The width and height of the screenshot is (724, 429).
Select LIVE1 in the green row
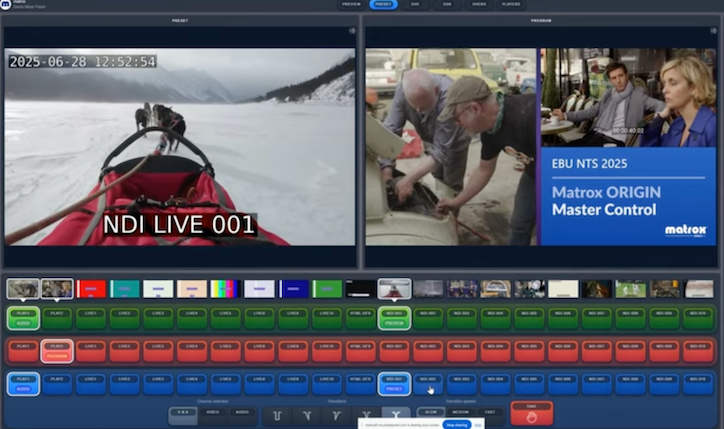tap(90, 318)
